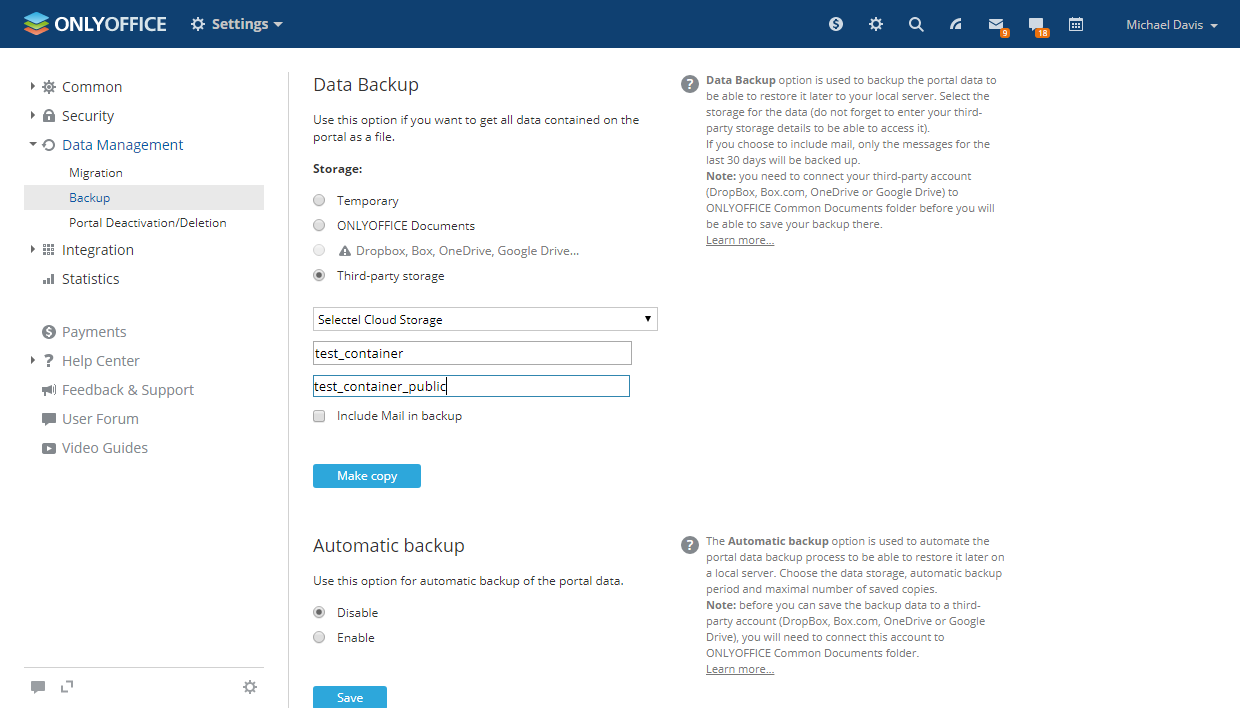Click the Feedback megaphone icon
1240x708 pixels.
pyautogui.click(x=49, y=390)
